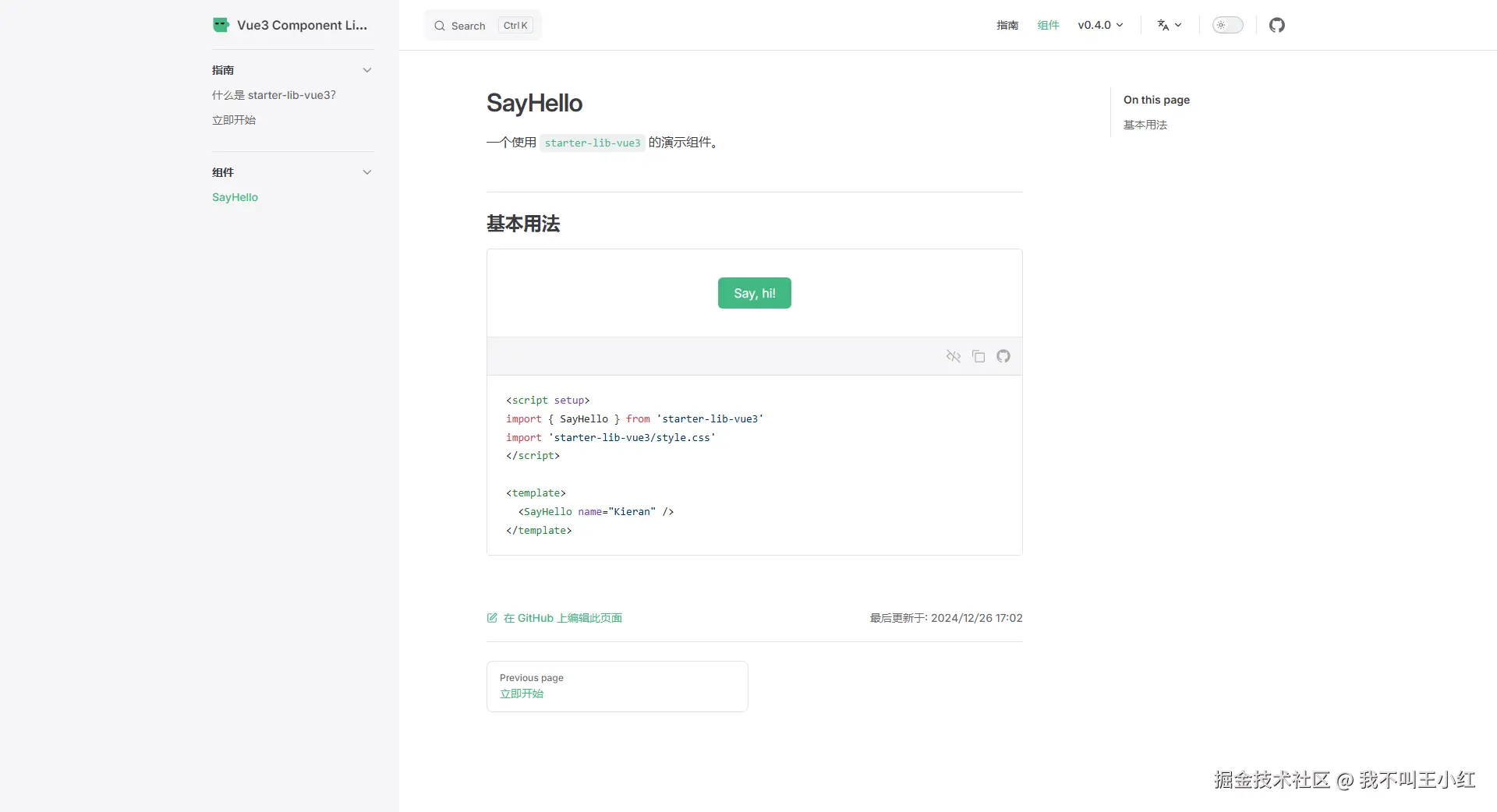The height and width of the screenshot is (812, 1497).
Task: Select 组件 in the top navigation
Action: click(x=1048, y=25)
